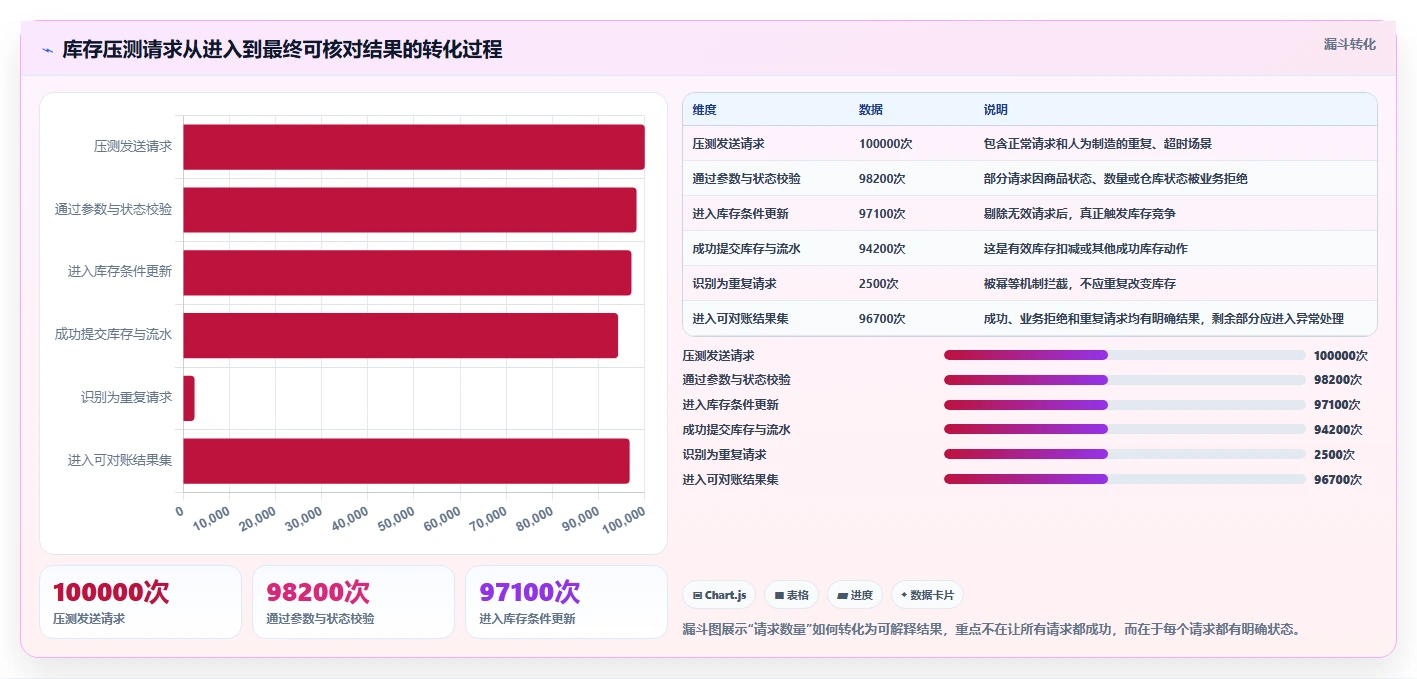Click the 通过参数与状态校验 bar in chart

[410, 210]
